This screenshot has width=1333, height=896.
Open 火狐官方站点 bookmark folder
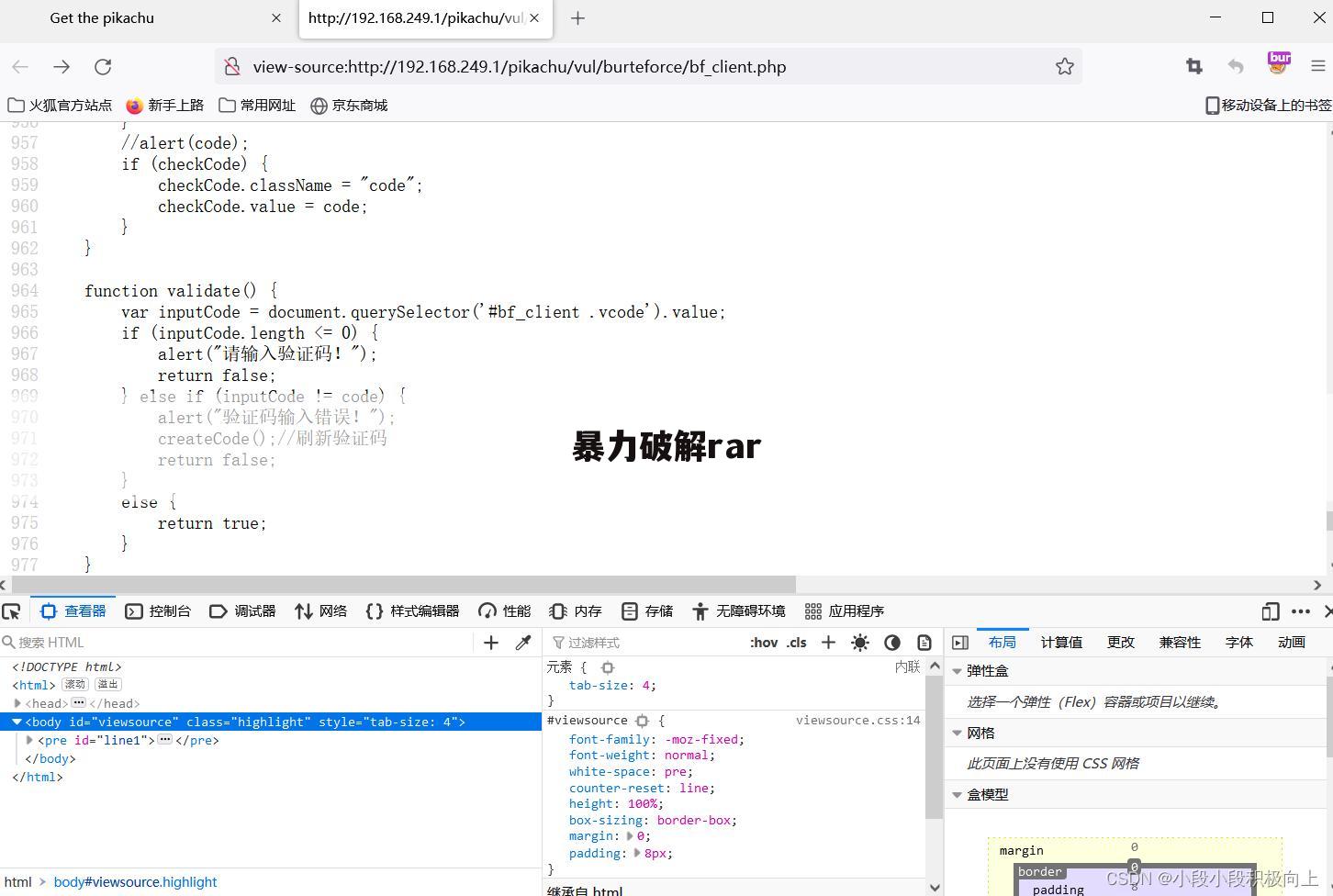pos(60,106)
